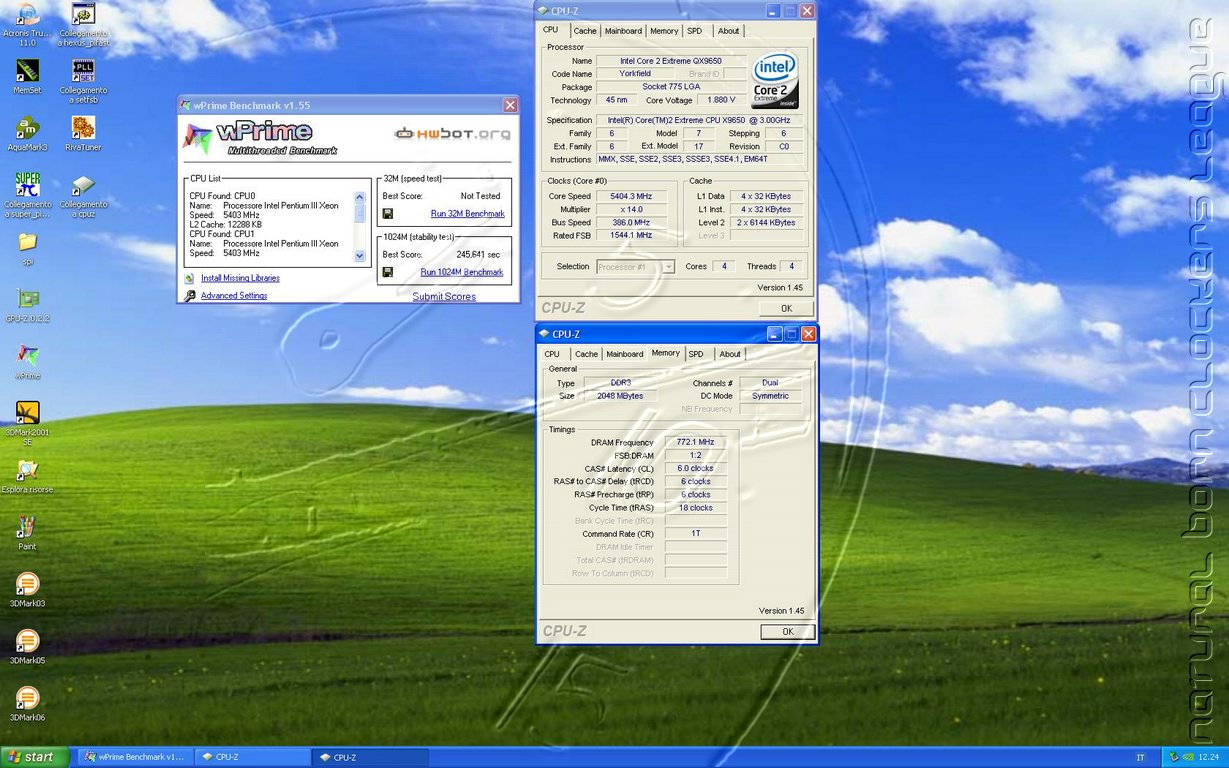The height and width of the screenshot is (768, 1229).
Task: Switch to Mainboard tab in top CPU-Z window
Action: [x=623, y=31]
